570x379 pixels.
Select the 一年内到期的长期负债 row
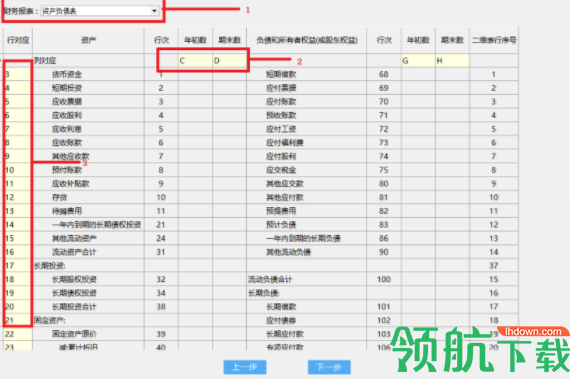click(x=303, y=238)
